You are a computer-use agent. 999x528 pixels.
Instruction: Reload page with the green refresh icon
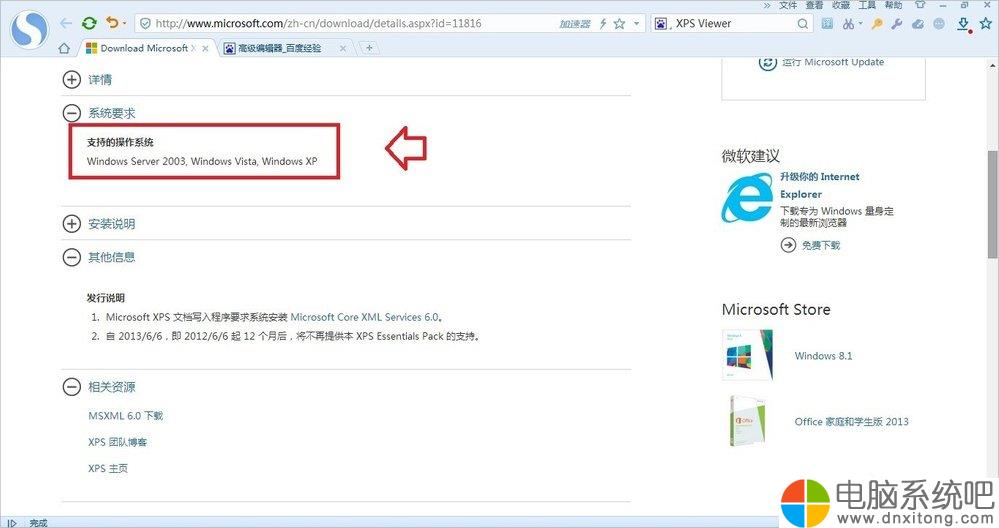pyautogui.click(x=89, y=24)
